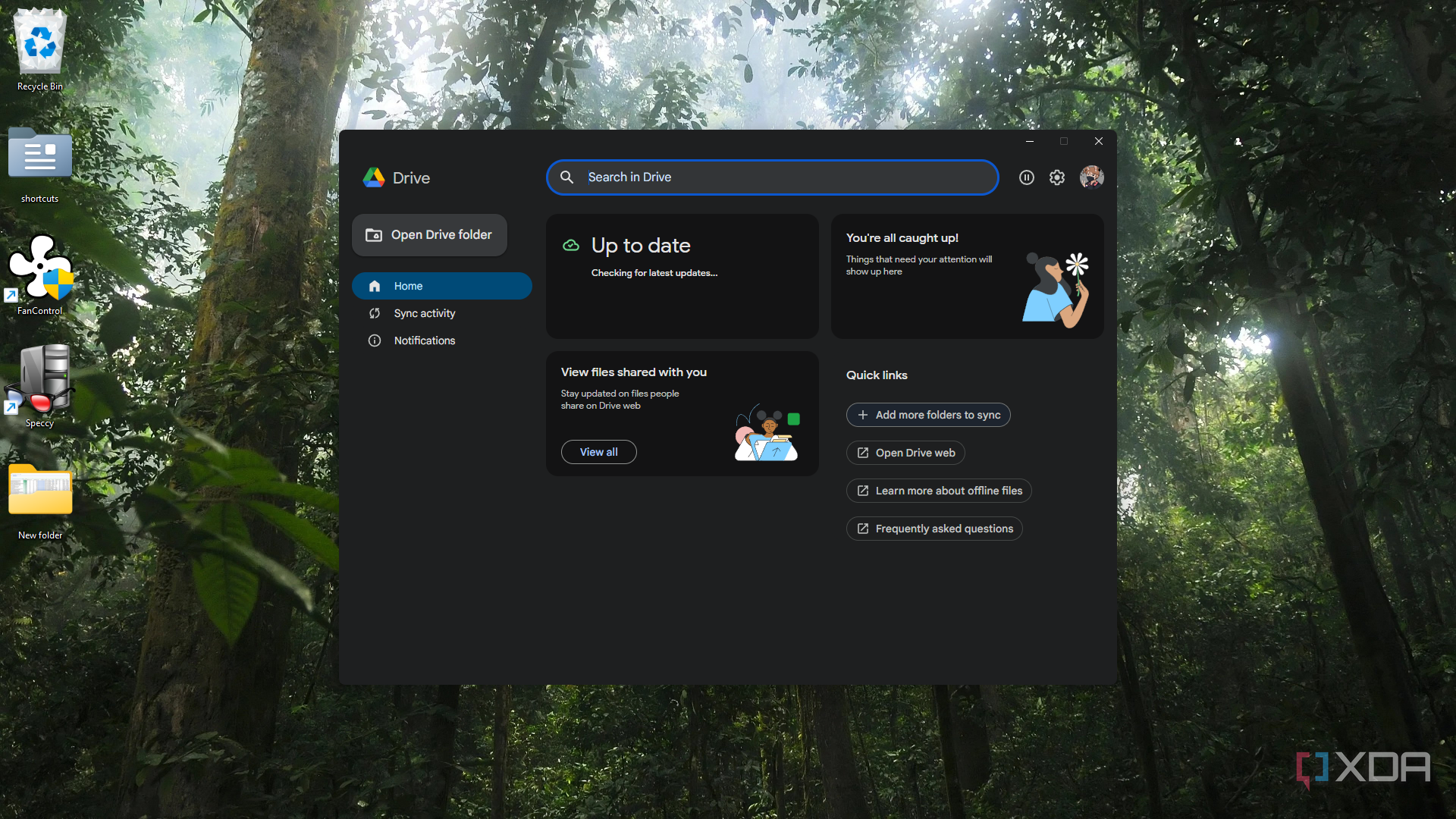Click Checking for latest updates text
1456x819 pixels.
coord(654,273)
